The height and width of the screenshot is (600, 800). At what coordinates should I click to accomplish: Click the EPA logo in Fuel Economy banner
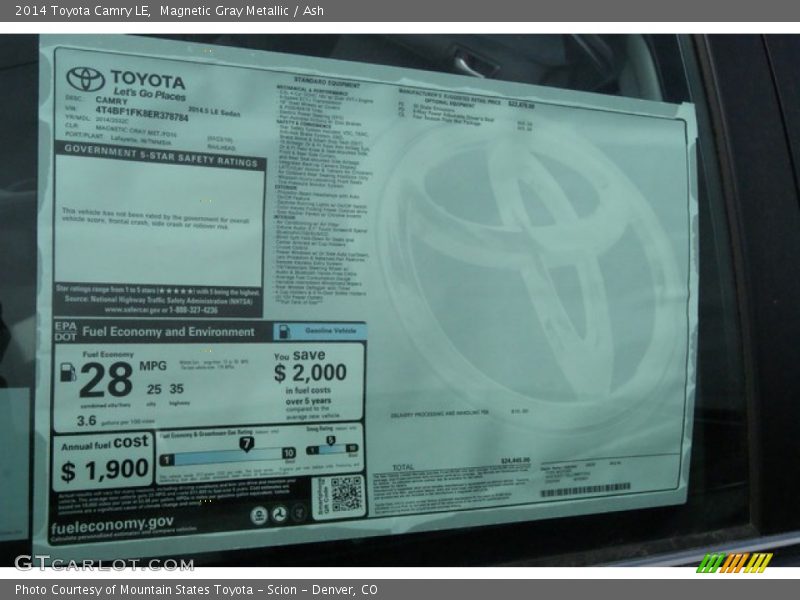64,326
